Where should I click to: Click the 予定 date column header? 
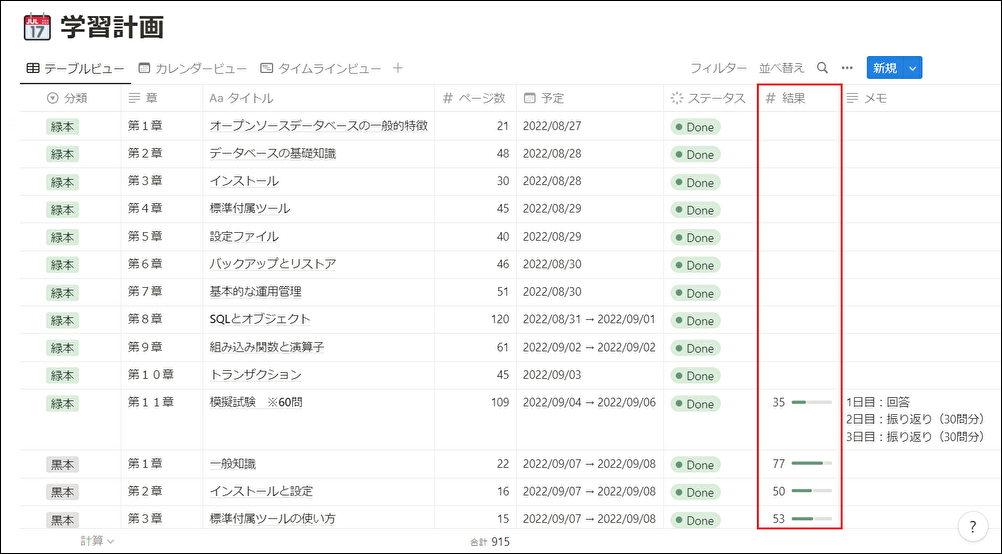coord(544,98)
